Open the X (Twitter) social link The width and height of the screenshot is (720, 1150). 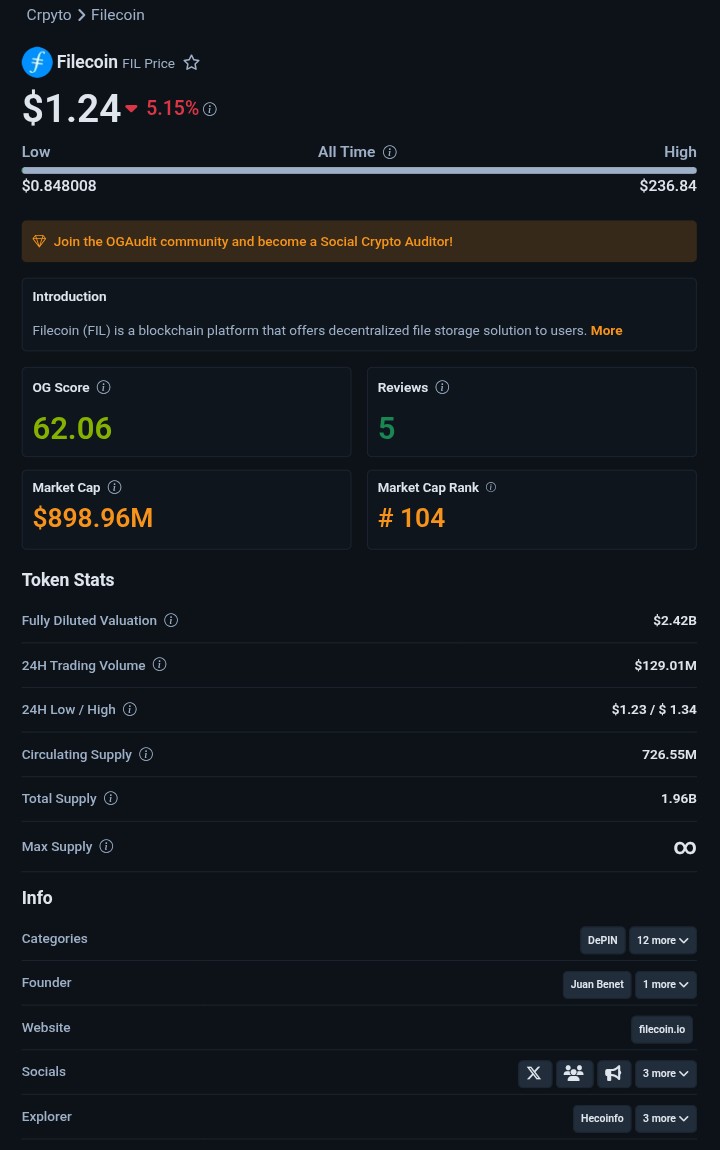[535, 1073]
